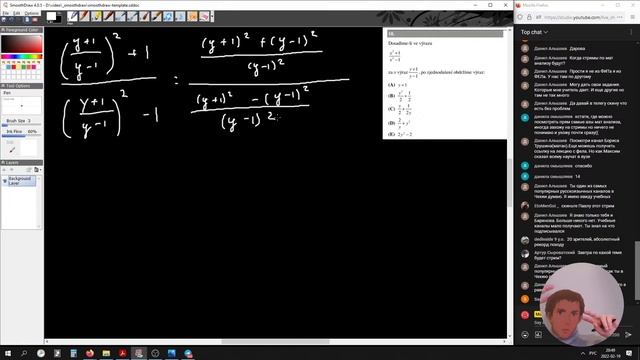Select the water drop blur tool
The width and height of the screenshot is (640, 360).
(x=180, y=16)
